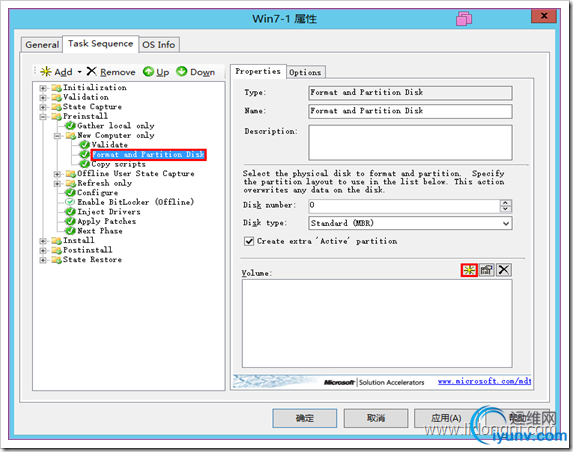Collapse the New Computer only group
This screenshot has width=573, height=452.
57,136
